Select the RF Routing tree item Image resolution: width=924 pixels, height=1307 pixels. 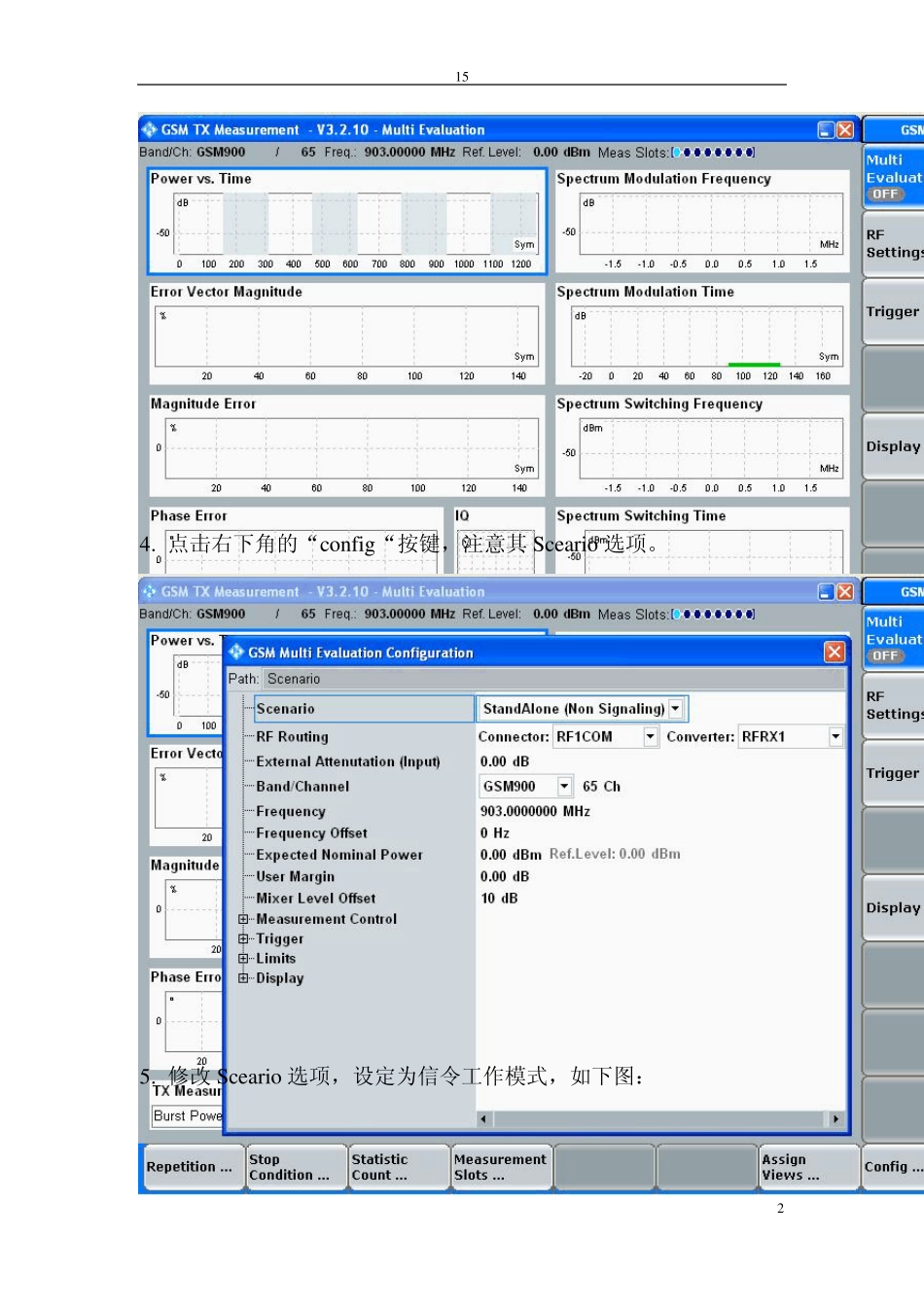[x=292, y=737]
